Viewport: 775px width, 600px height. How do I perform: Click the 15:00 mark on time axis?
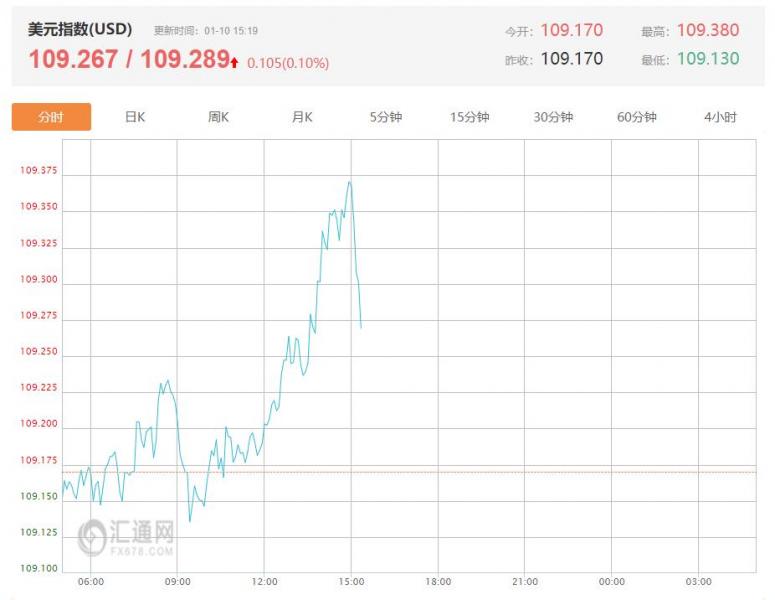click(x=350, y=581)
